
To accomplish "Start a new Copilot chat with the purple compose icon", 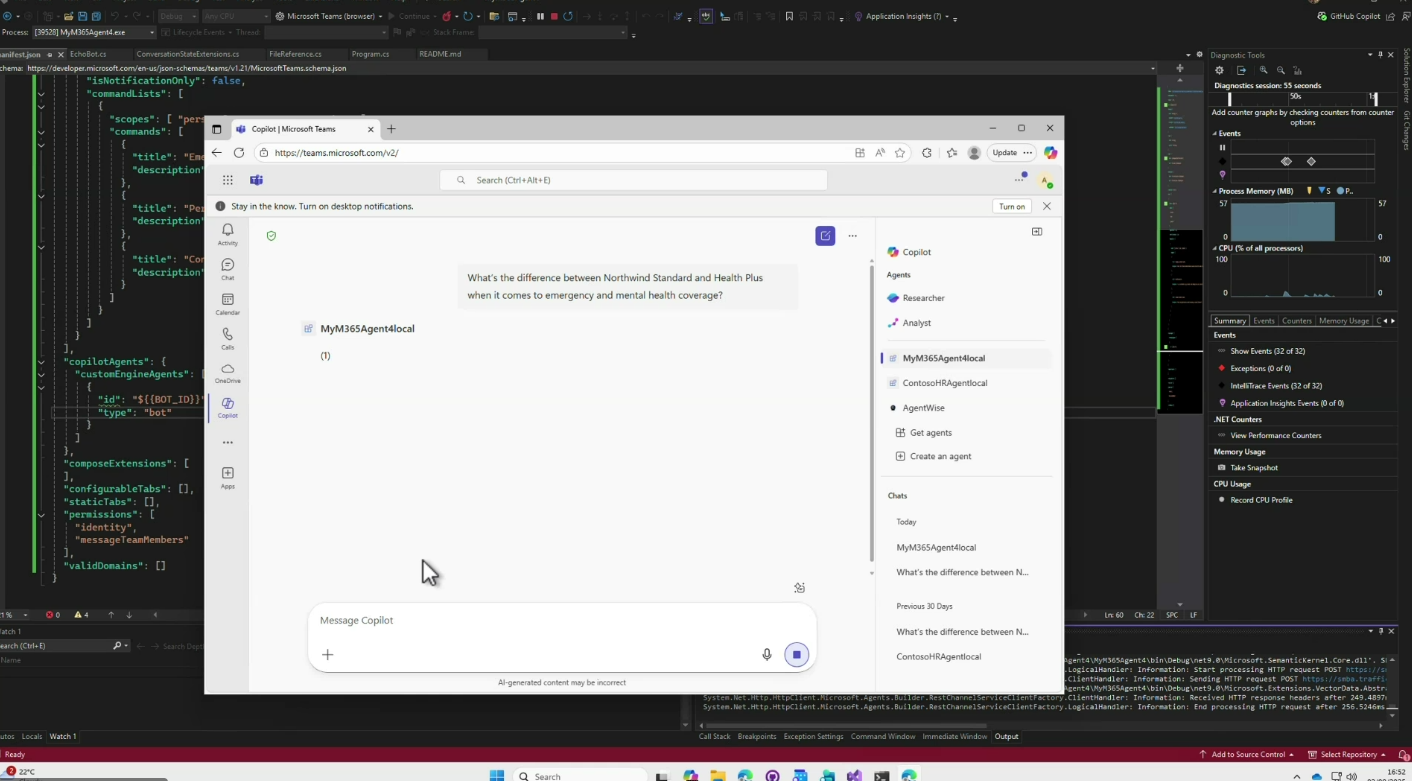I will [x=825, y=236].
